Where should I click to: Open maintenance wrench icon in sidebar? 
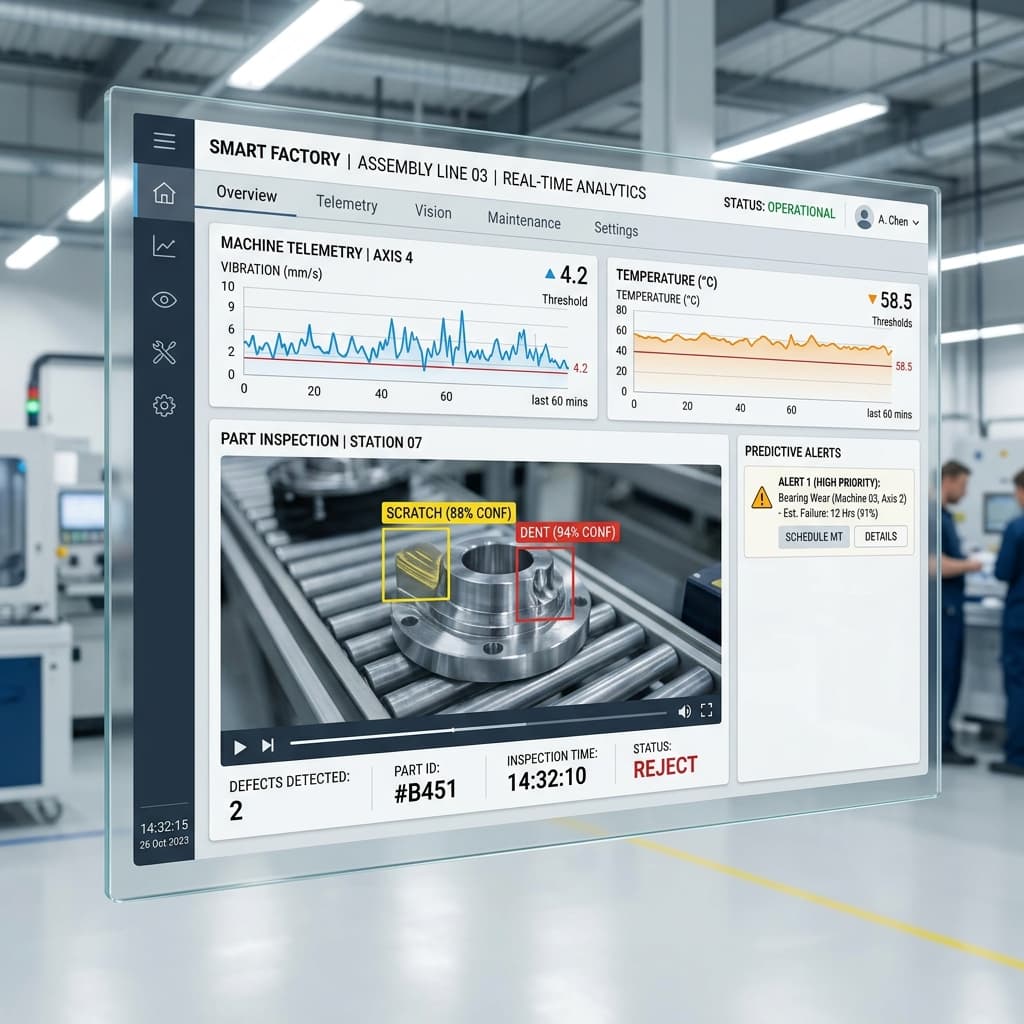164,353
